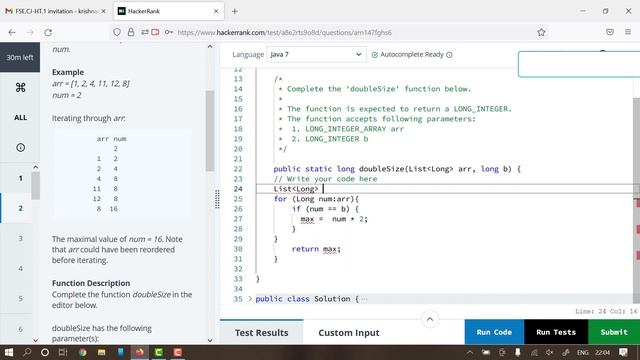Submit the solution with Submit button
The height and width of the screenshot is (360, 640).
coord(614,332)
